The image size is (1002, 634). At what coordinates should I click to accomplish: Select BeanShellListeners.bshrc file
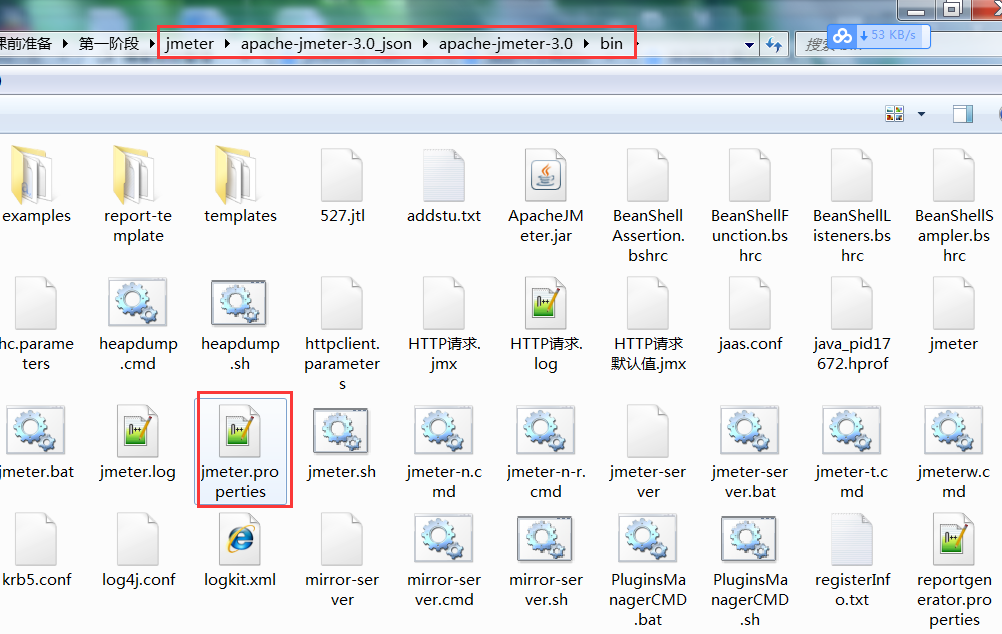[852, 206]
